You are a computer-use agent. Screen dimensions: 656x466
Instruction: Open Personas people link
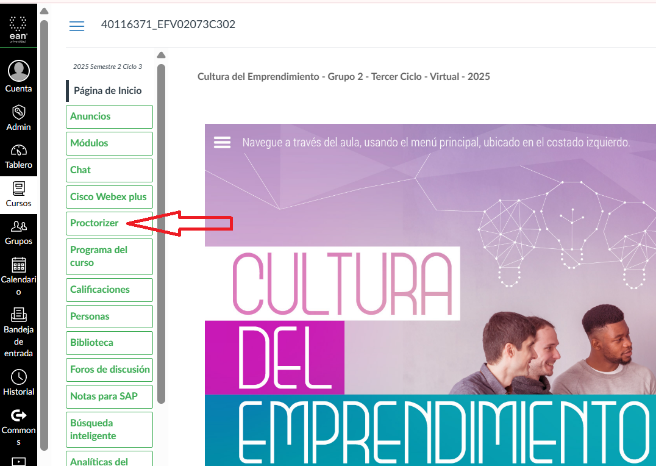109,317
